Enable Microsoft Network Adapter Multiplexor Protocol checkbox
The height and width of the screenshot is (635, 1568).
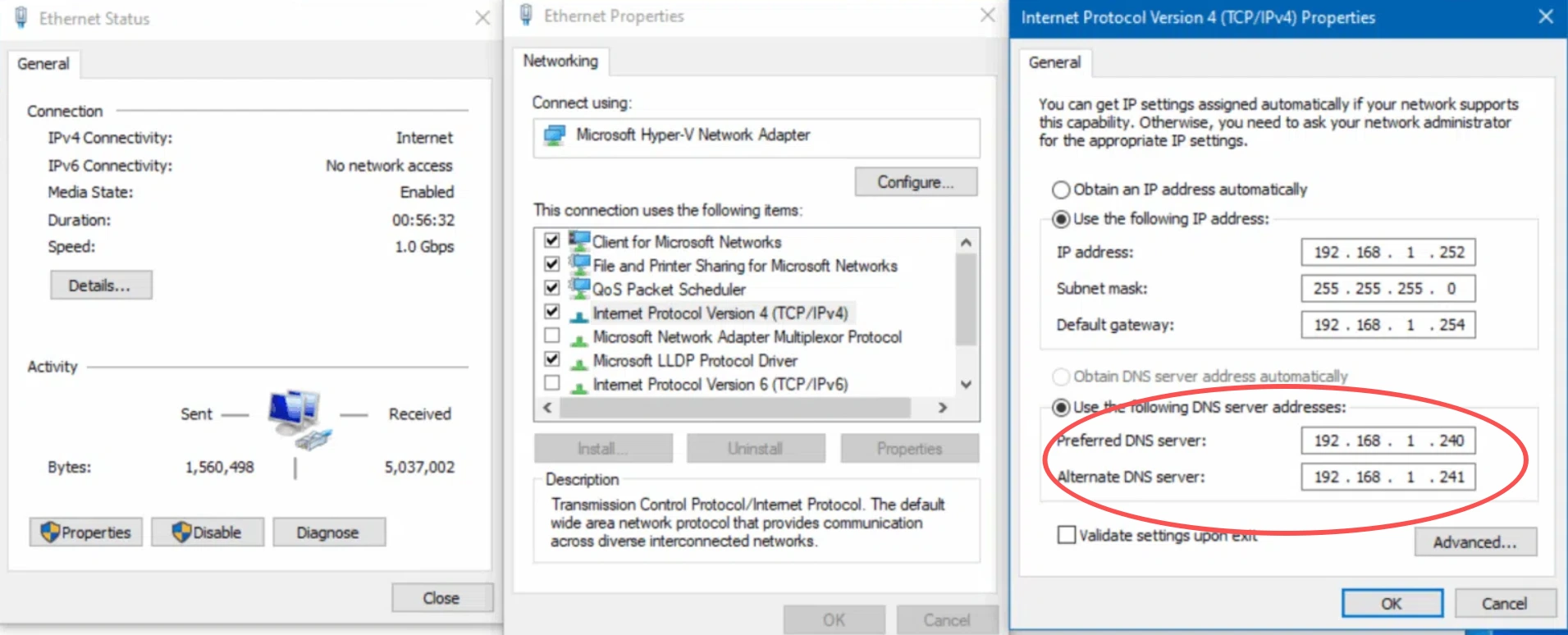552,336
